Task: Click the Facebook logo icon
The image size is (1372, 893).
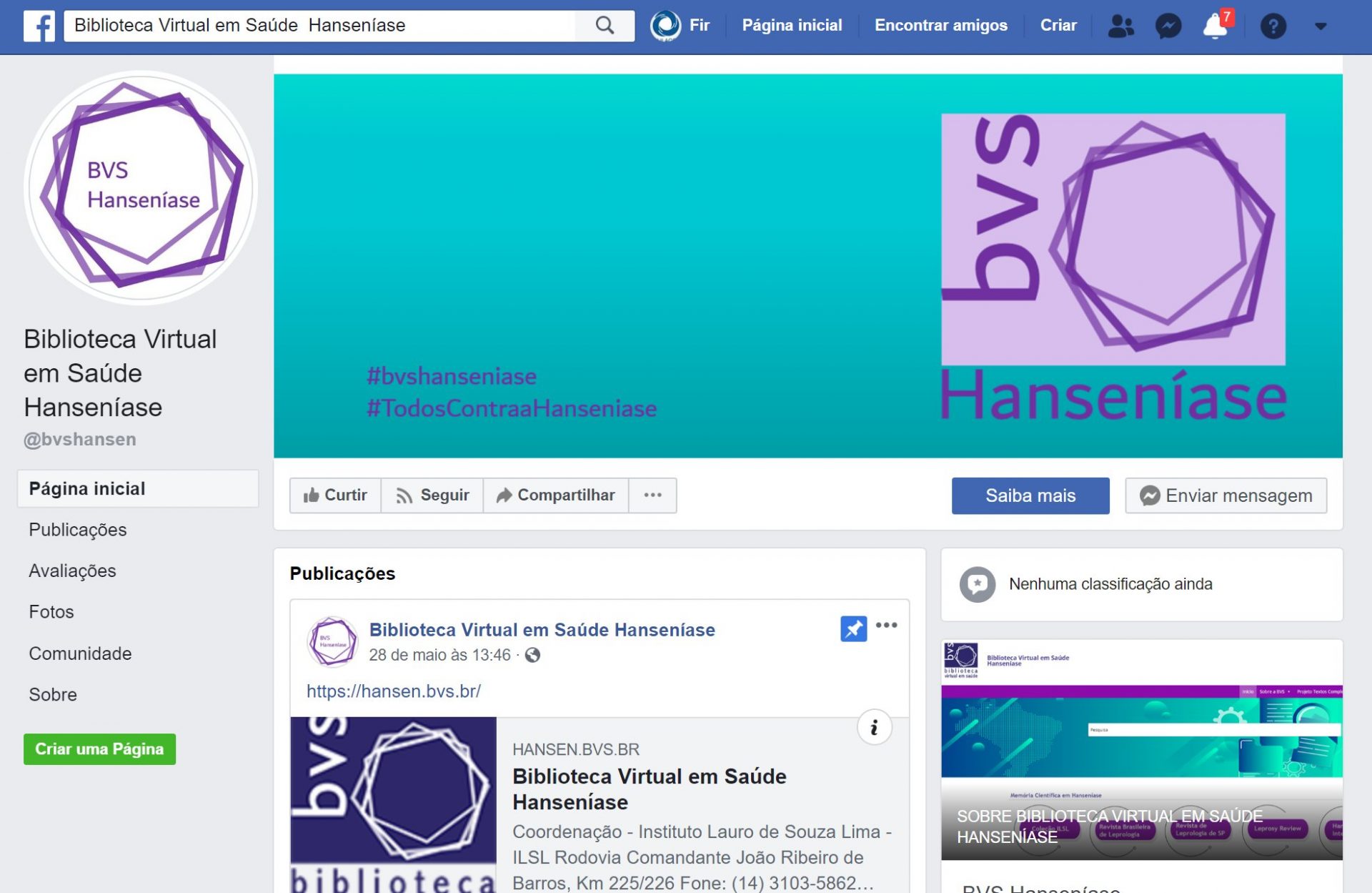Action: (39, 26)
